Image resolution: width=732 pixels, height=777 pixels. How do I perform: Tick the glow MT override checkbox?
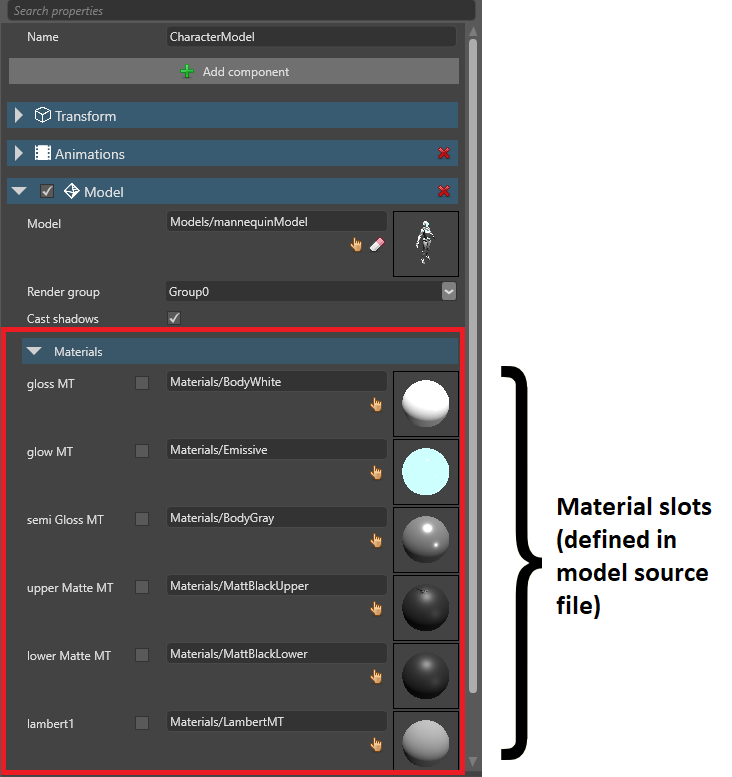click(142, 451)
